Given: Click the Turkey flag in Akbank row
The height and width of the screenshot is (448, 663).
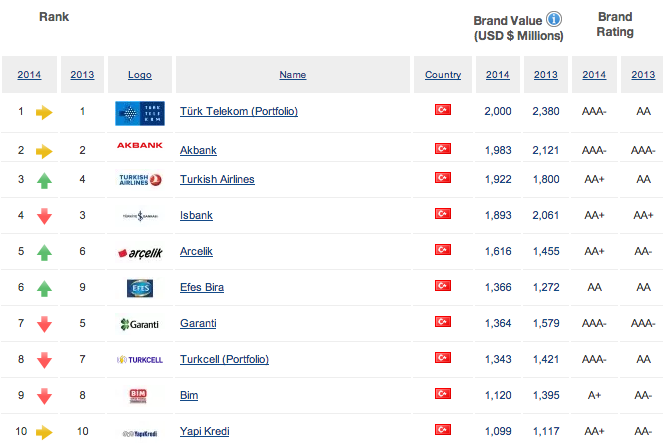Looking at the screenshot, I should coord(443,149).
